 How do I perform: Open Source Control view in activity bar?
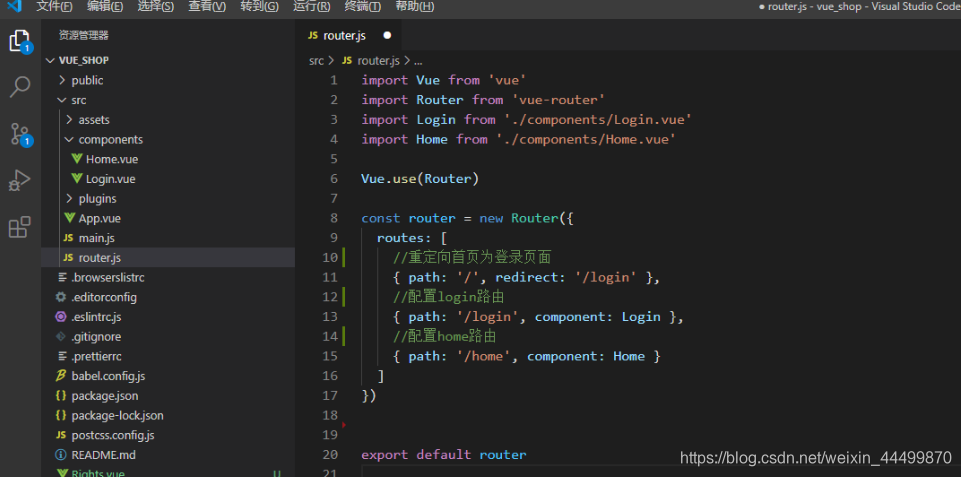point(21,134)
